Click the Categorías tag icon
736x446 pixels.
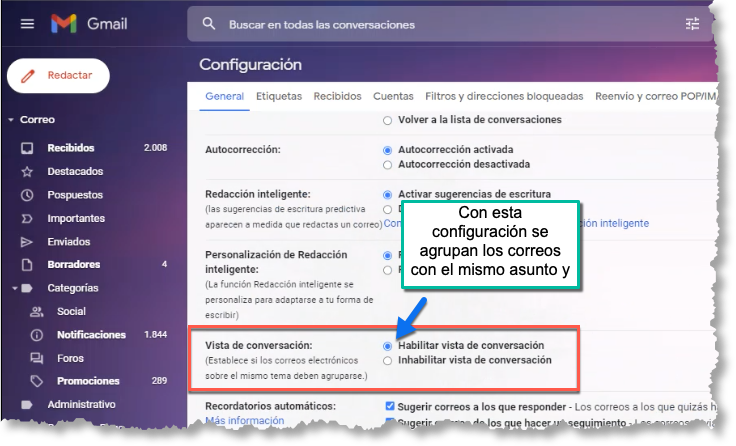[x=27, y=288]
